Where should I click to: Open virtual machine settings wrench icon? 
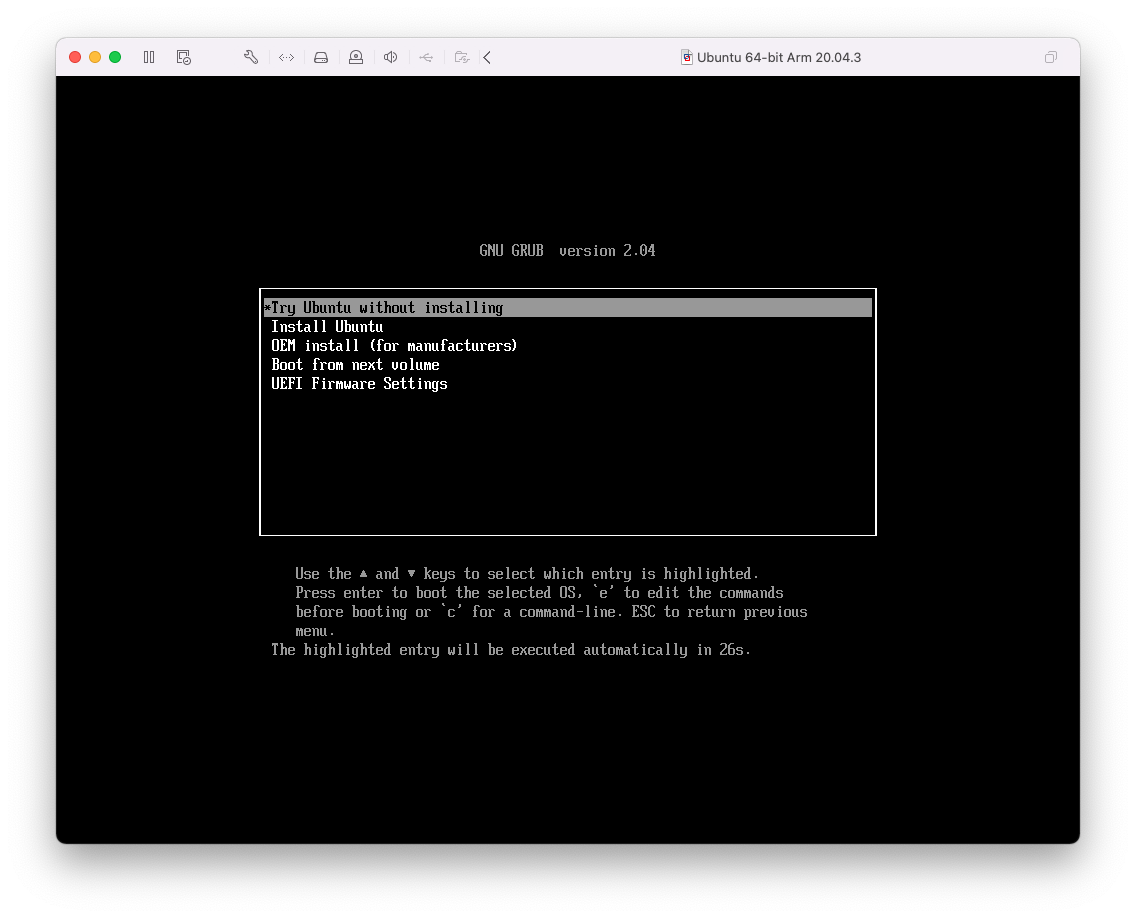[x=251, y=57]
